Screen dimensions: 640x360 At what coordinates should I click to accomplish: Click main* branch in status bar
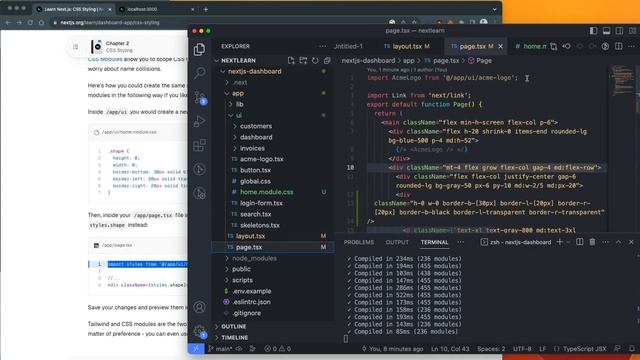220,349
